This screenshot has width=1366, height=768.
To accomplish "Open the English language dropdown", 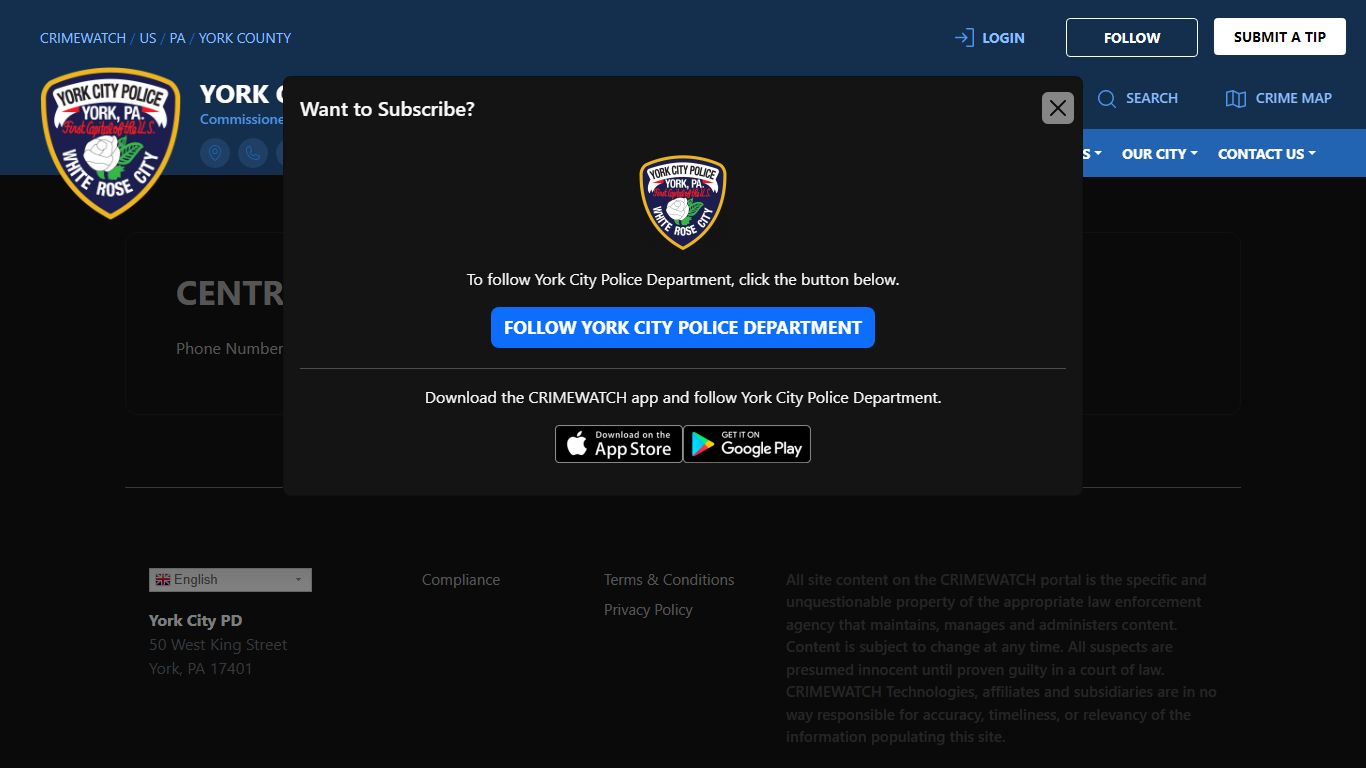I will coord(230,580).
